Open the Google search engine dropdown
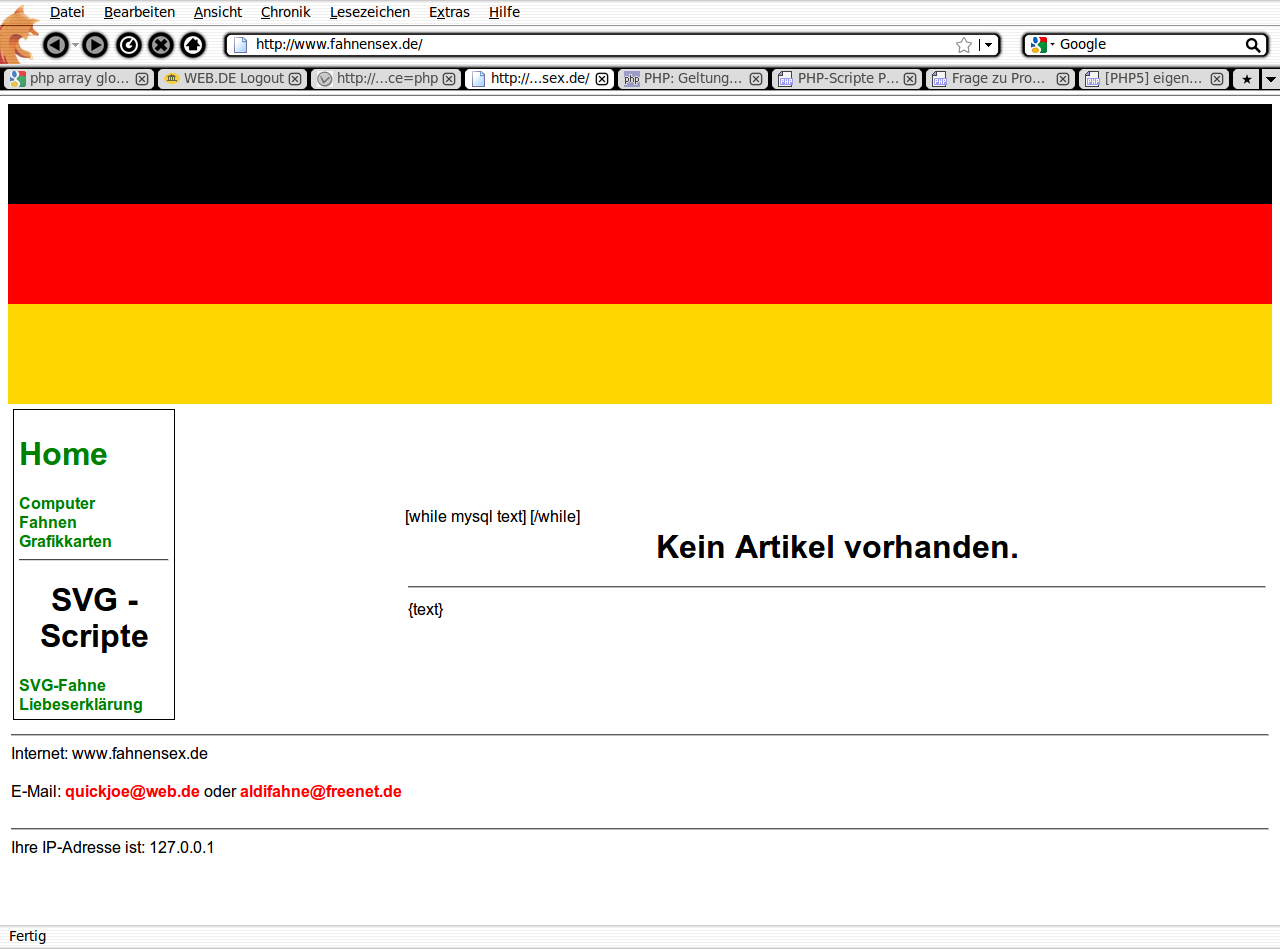 pos(1041,45)
